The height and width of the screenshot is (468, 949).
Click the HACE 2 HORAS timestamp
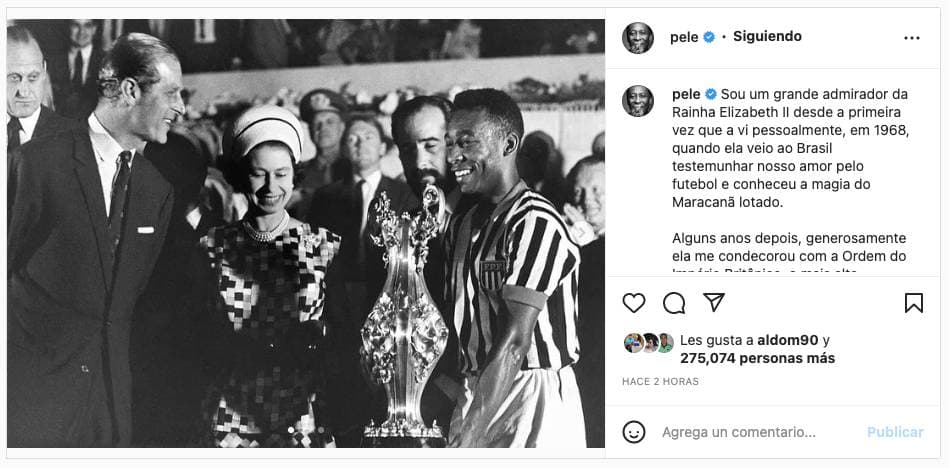[660, 381]
